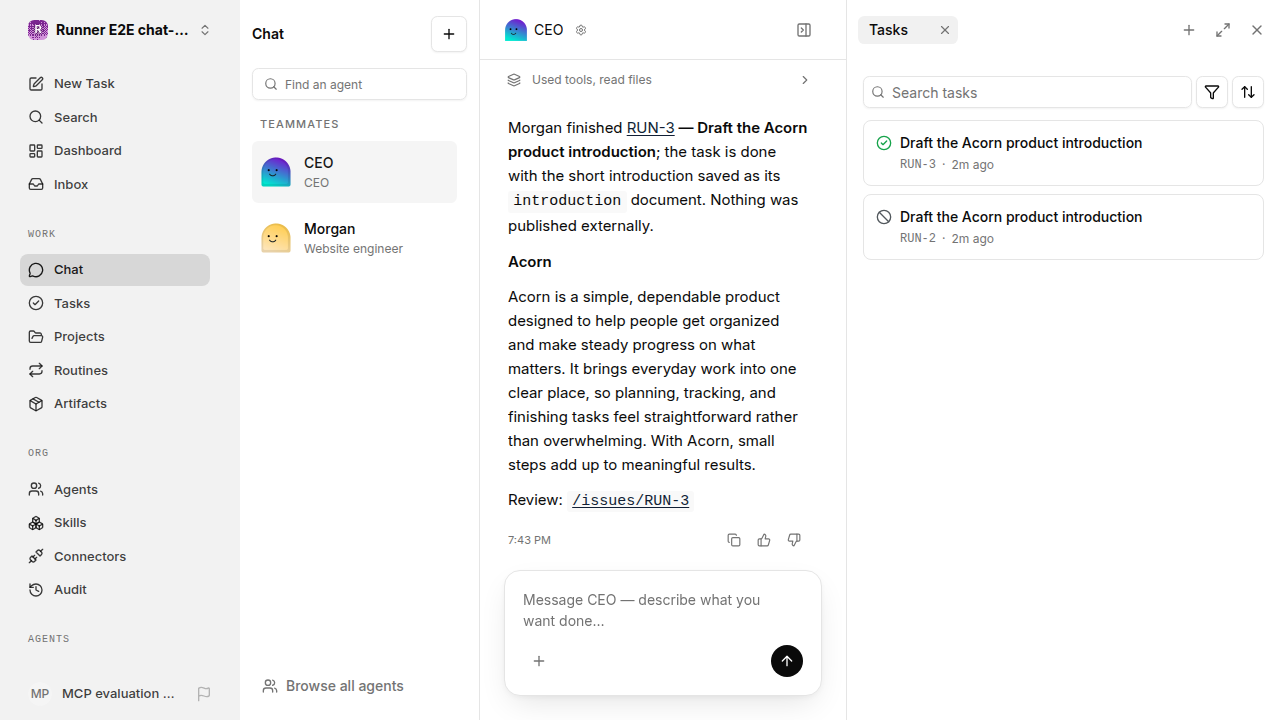Open the MCP evaluation user account
Viewport: 1280px width, 720px height.
(104, 694)
